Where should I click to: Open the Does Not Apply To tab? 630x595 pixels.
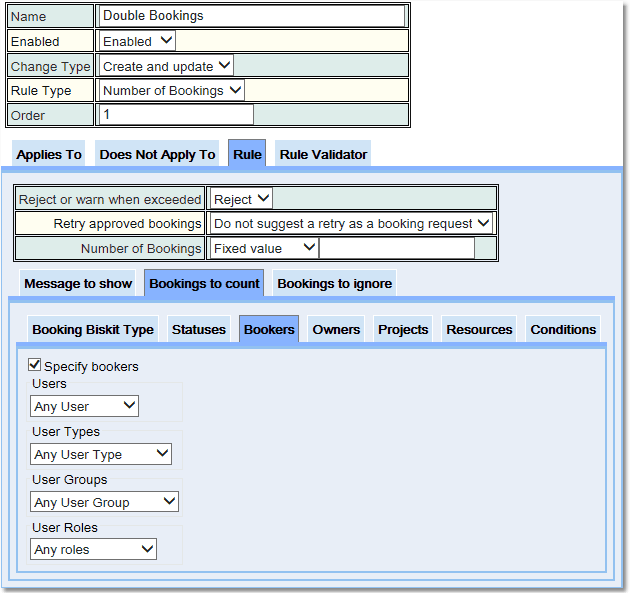[157, 155]
